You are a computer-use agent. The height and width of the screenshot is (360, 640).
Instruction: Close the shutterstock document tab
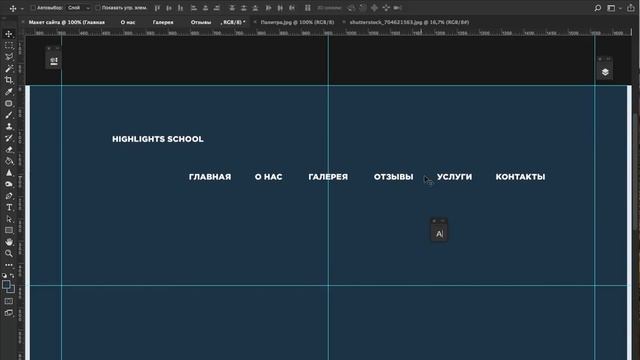pyautogui.click(x=344, y=22)
